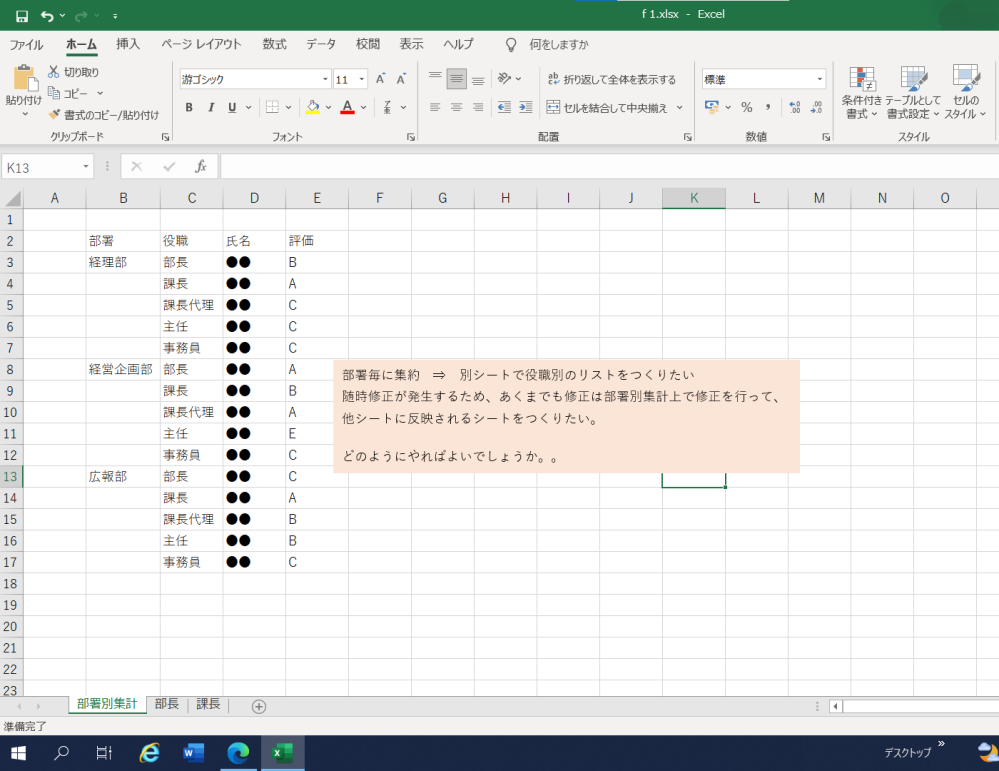The image size is (999, 771).
Task: Increase decimal places
Action: coord(795,107)
